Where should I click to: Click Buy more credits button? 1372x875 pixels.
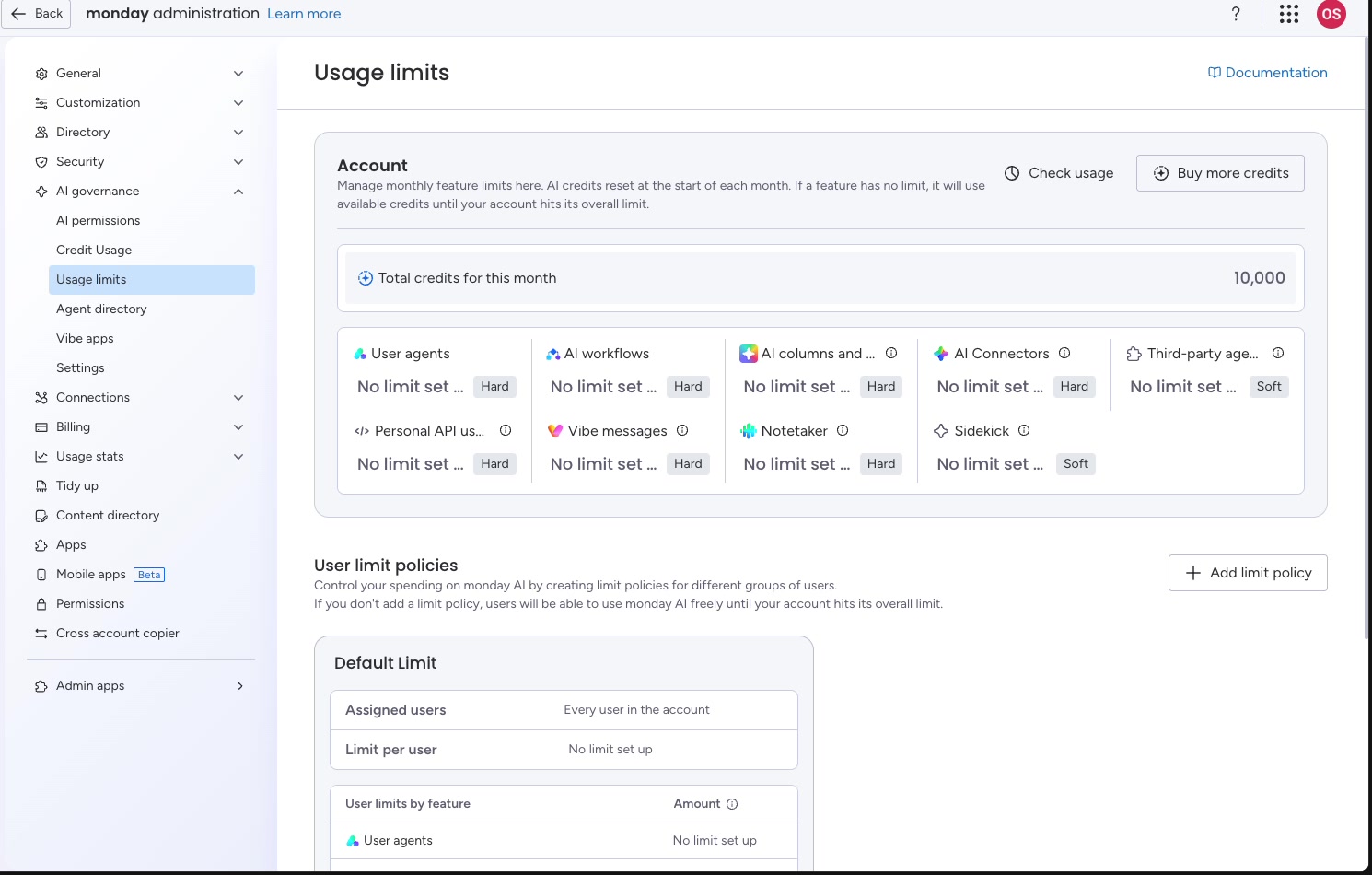pyautogui.click(x=1220, y=173)
